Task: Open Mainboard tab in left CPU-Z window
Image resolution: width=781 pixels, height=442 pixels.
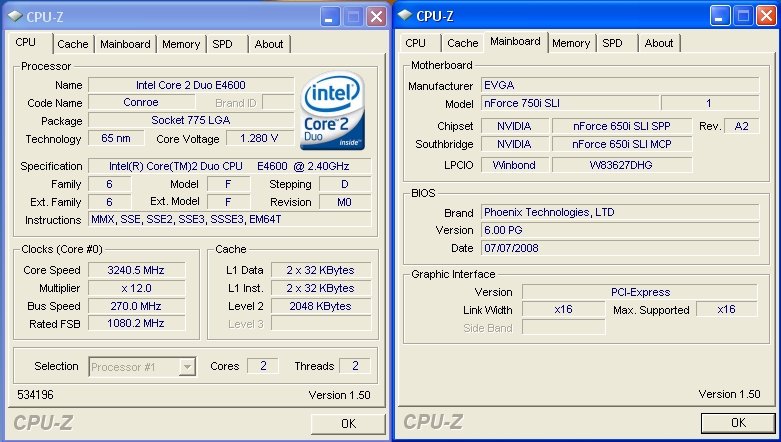Action: [x=125, y=44]
